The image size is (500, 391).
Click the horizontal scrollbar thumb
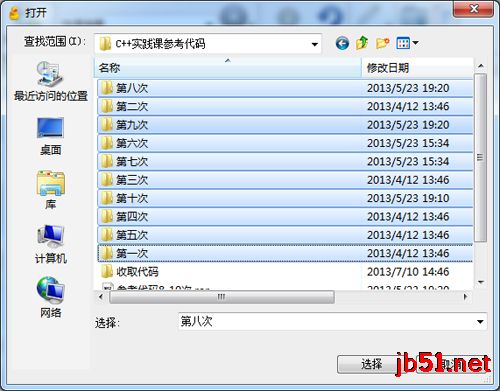(x=222, y=297)
